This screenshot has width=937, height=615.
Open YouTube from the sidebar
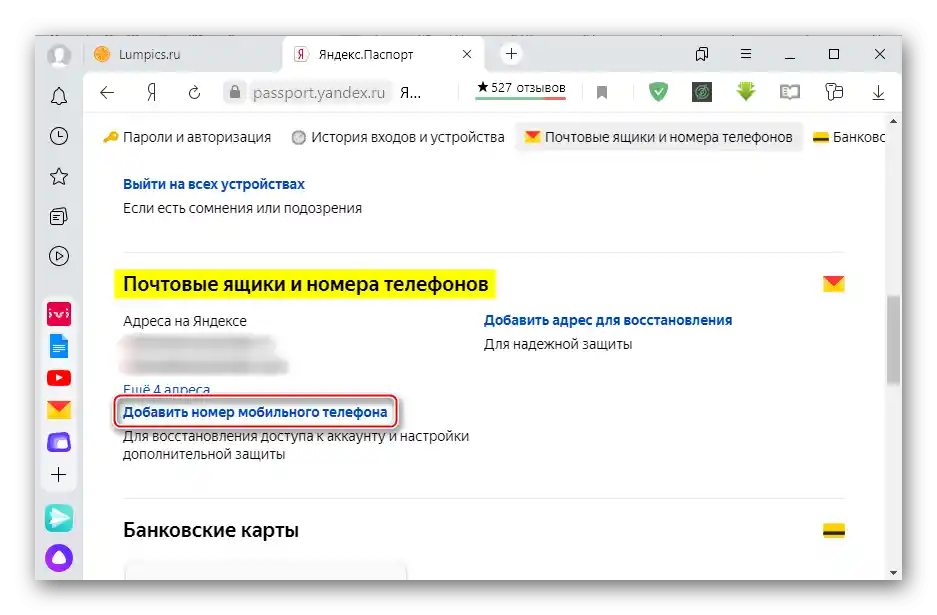click(59, 378)
